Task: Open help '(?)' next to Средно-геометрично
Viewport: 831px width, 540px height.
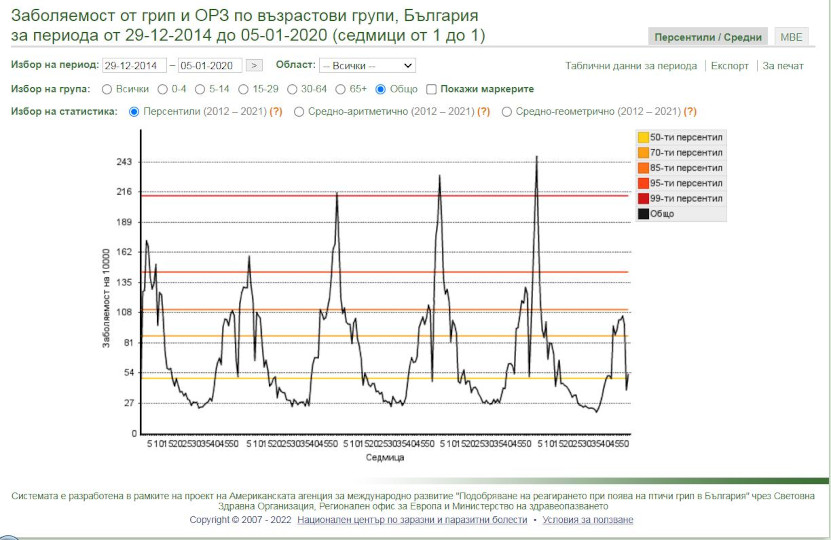Action: point(690,112)
